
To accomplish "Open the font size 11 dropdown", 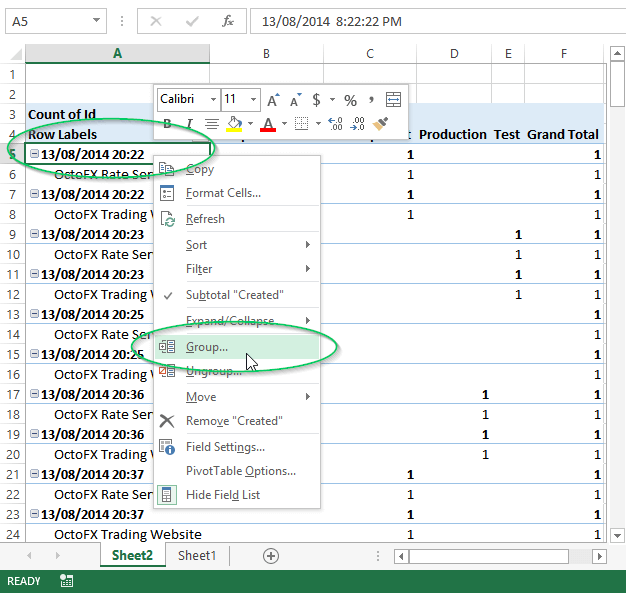I will pyautogui.click(x=251, y=100).
